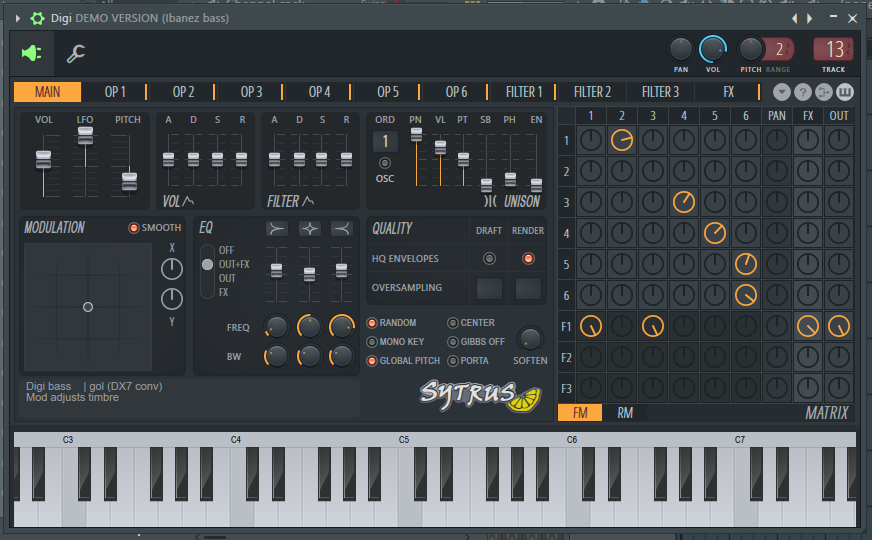The image size is (872, 540).
Task: Open the OP 6 tab
Action: point(456,92)
